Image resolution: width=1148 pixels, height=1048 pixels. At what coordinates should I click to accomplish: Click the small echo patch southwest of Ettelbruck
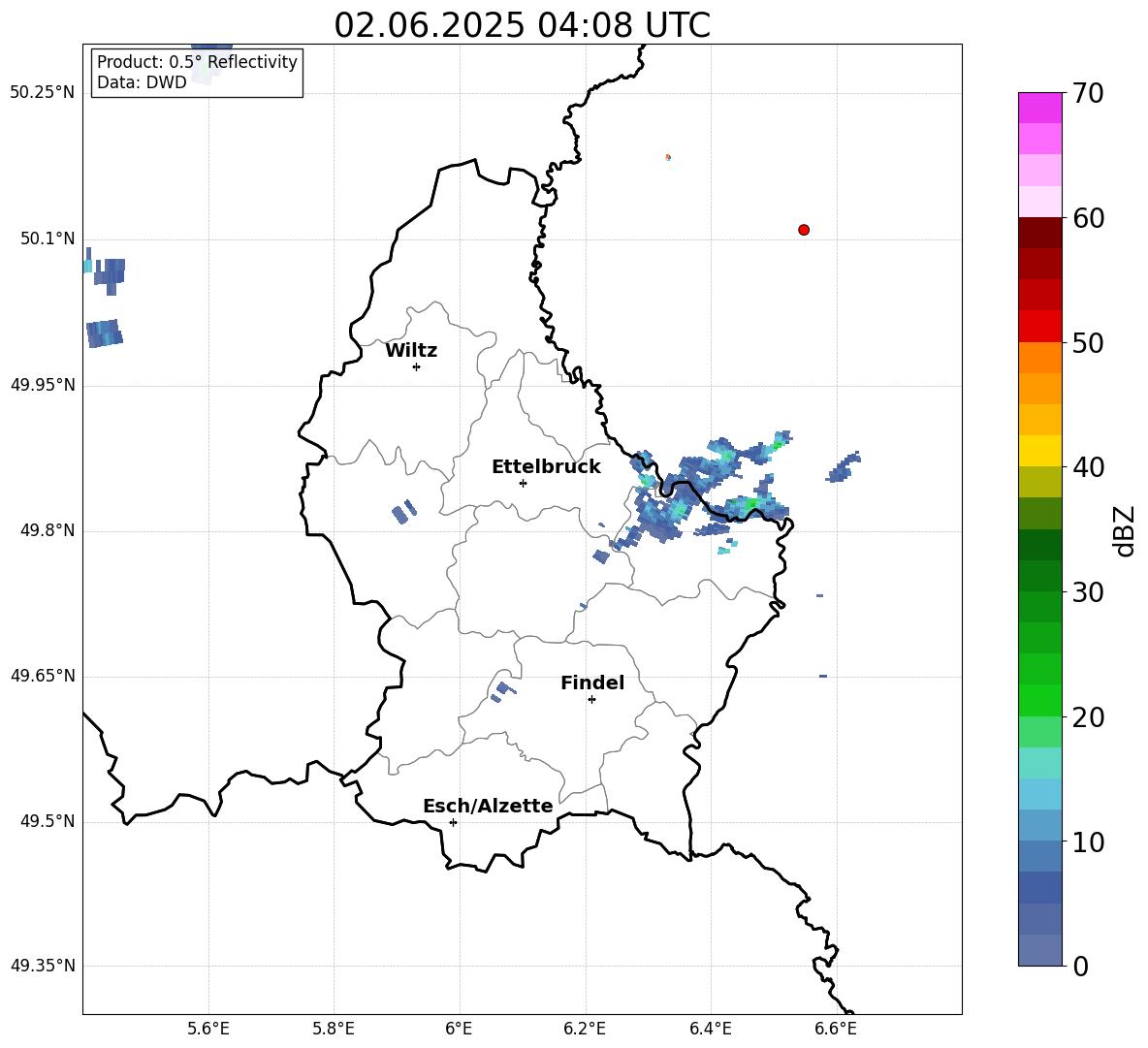click(x=403, y=512)
